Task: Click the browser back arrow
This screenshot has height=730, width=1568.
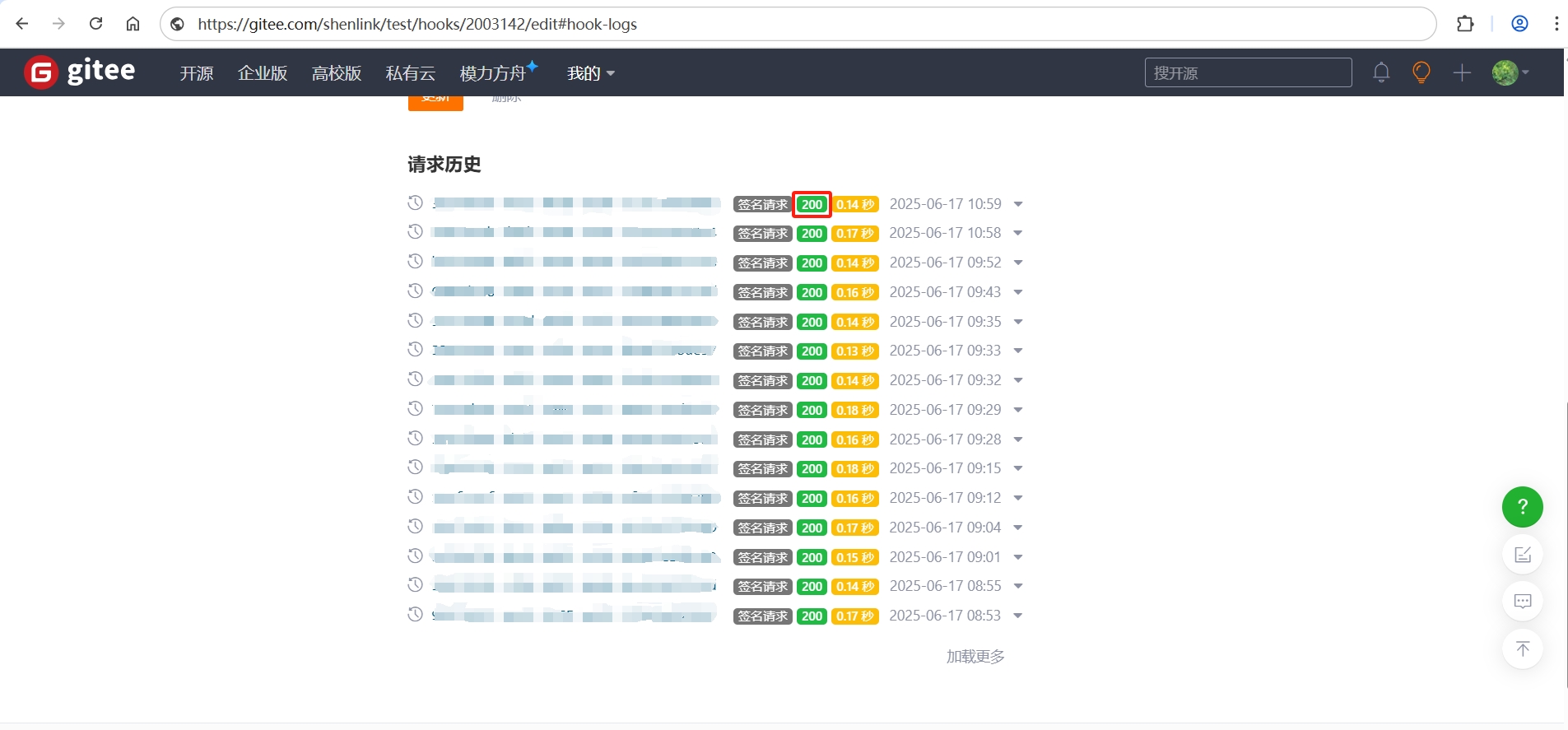Action: [22, 24]
